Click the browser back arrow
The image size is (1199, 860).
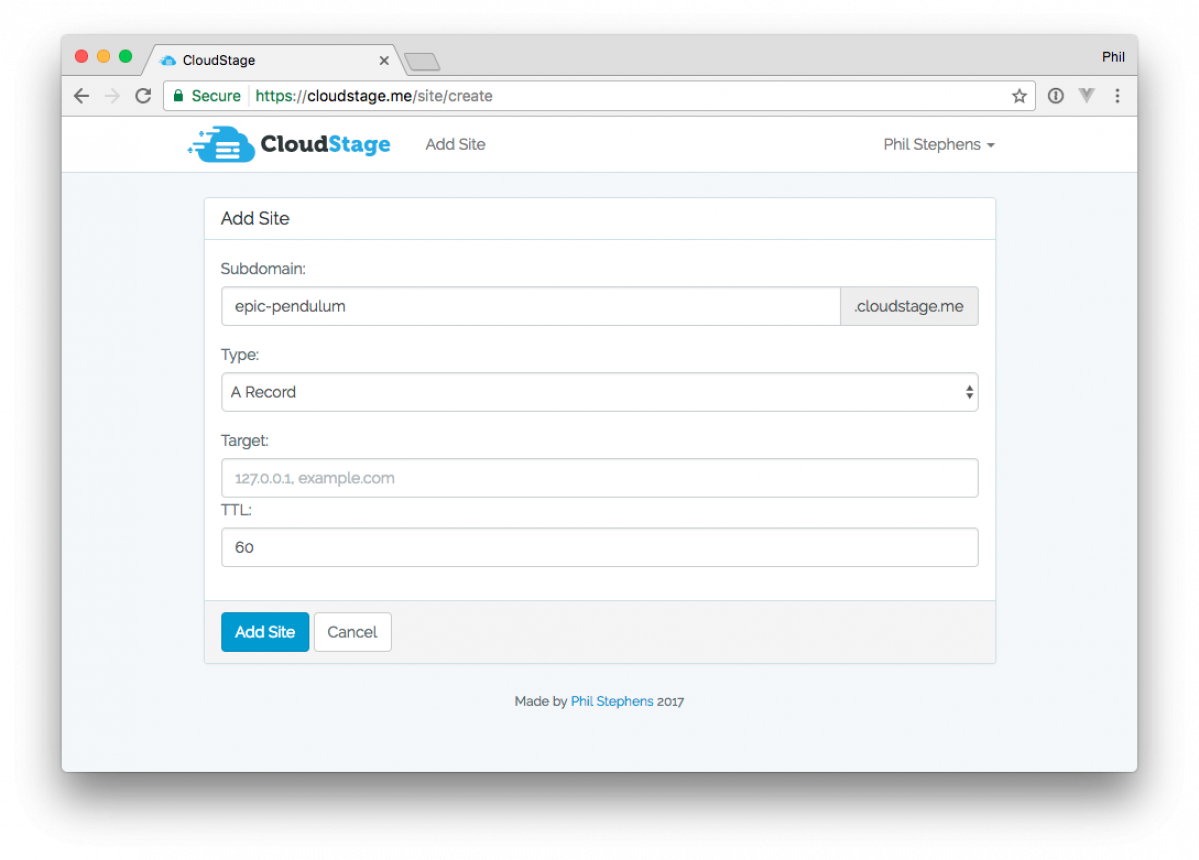[x=82, y=96]
